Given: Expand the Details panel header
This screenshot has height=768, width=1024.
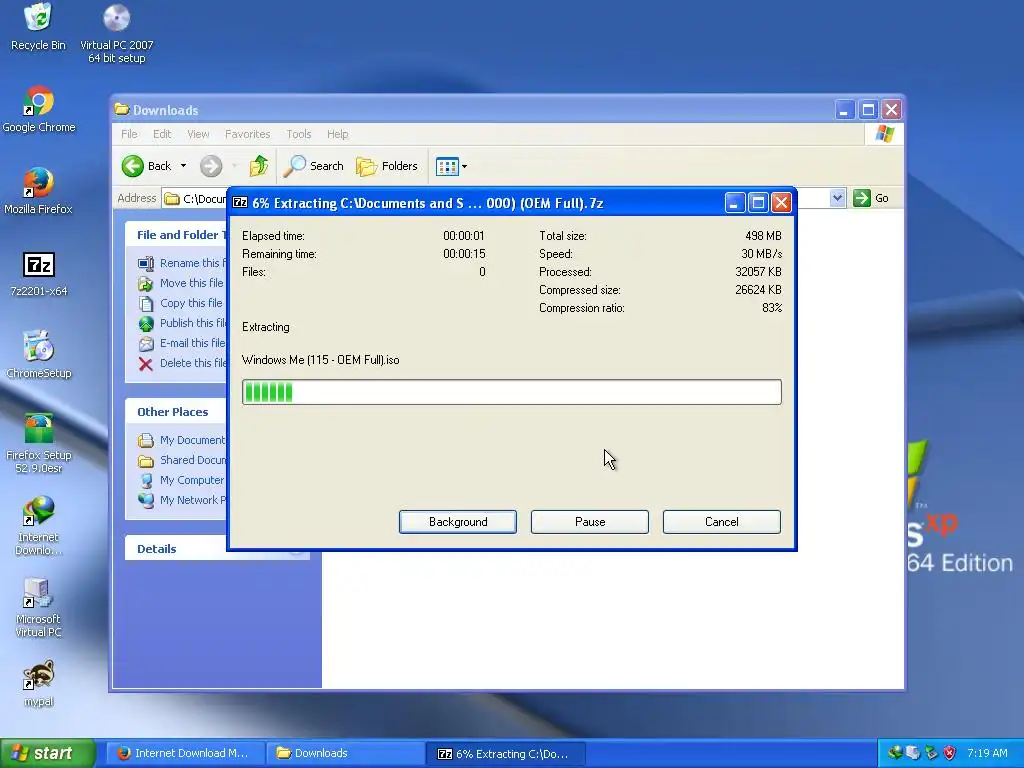Looking at the screenshot, I should coord(217,549).
